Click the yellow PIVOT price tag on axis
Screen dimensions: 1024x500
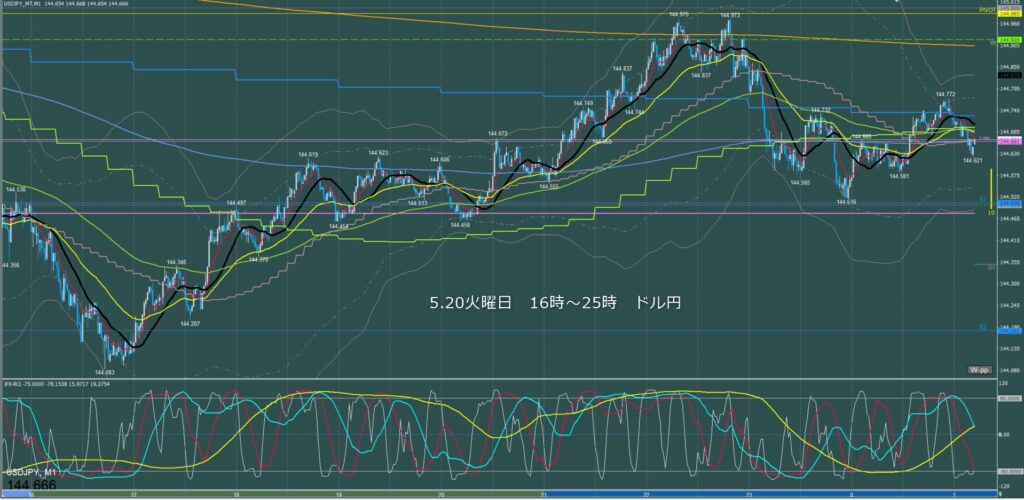pyautogui.click(x=1010, y=13)
